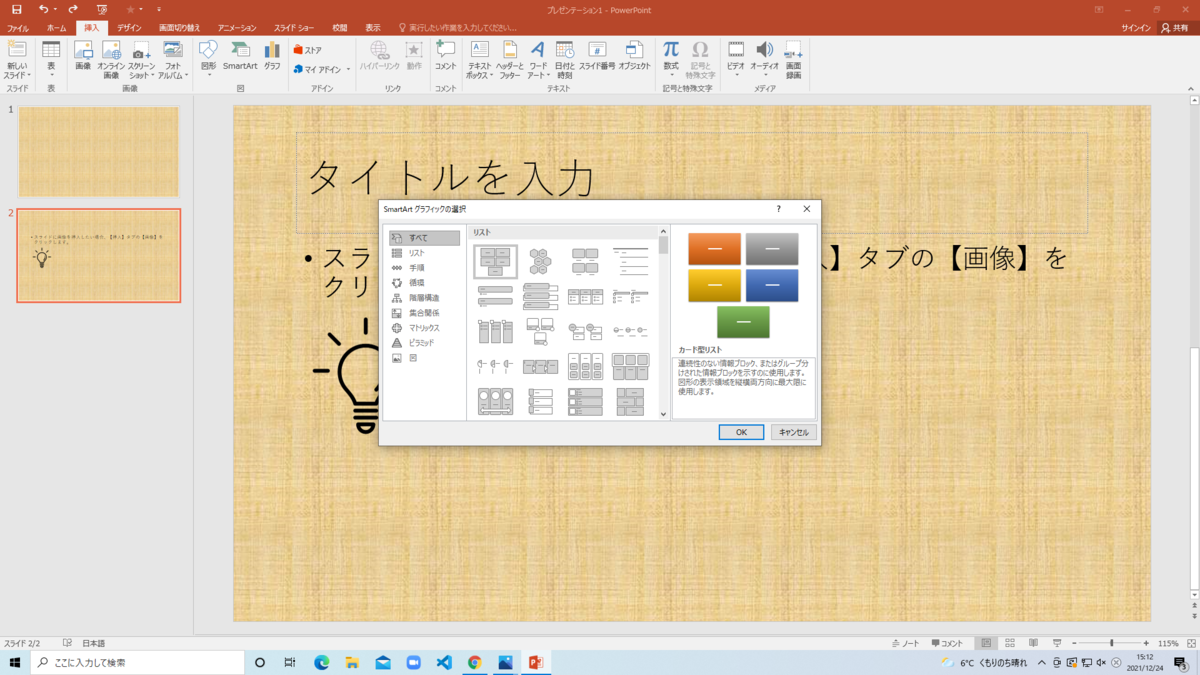Screen dimensions: 1200x675
Task: Insert a chart with the グラフ icon
Action: 272,58
